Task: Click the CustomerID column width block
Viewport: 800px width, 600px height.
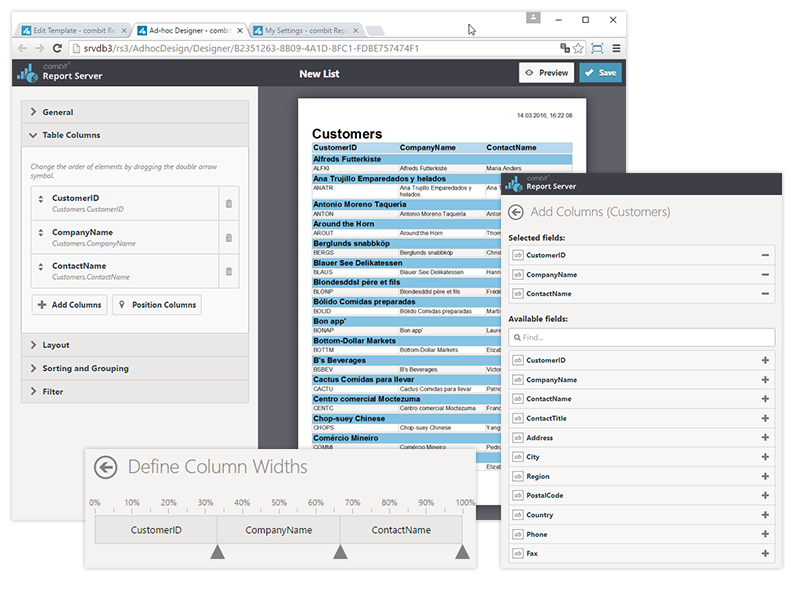Action: [156, 530]
